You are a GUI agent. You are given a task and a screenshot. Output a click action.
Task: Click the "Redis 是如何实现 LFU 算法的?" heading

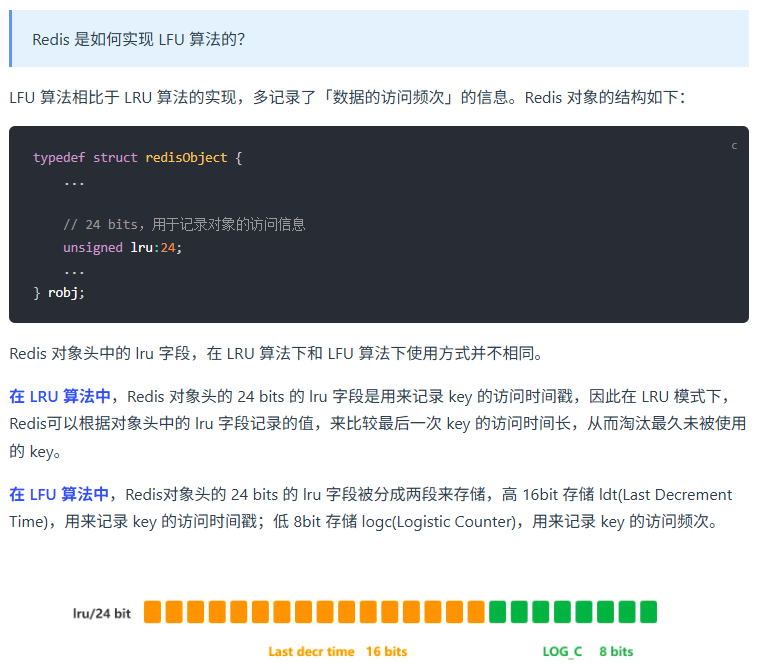[139, 39]
